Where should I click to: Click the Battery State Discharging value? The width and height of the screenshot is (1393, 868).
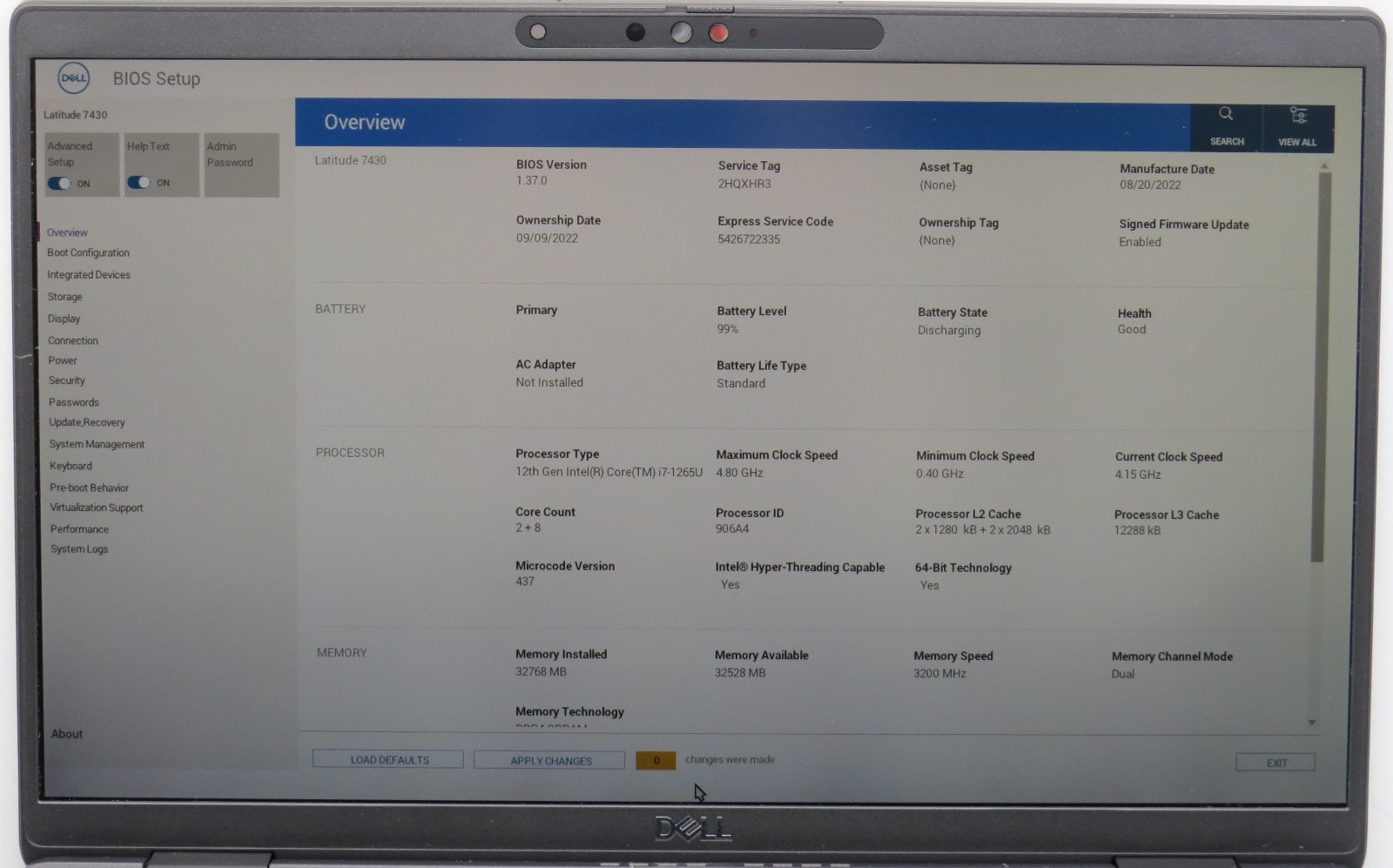coord(949,331)
